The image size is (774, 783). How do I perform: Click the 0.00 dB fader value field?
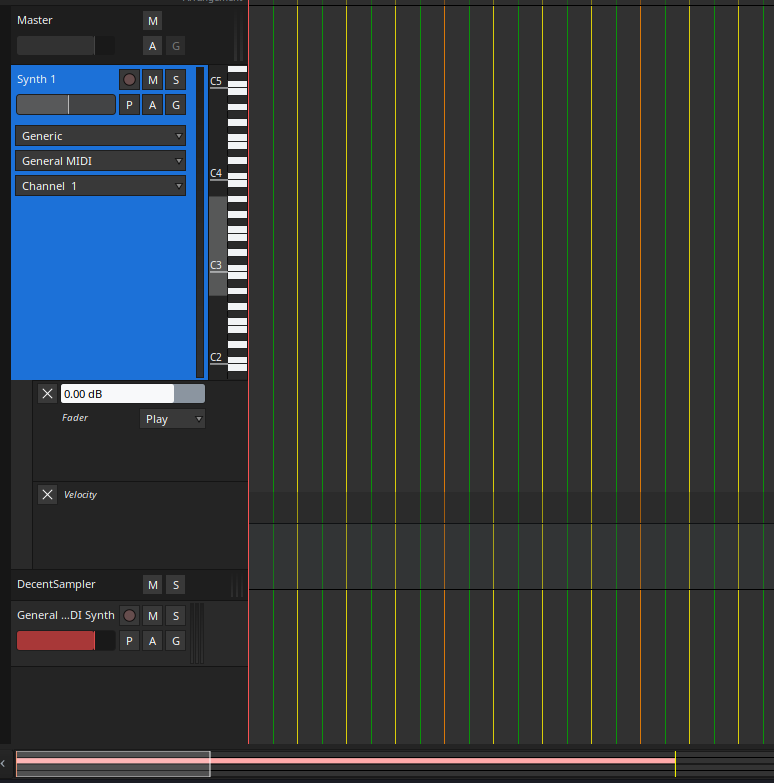116,394
